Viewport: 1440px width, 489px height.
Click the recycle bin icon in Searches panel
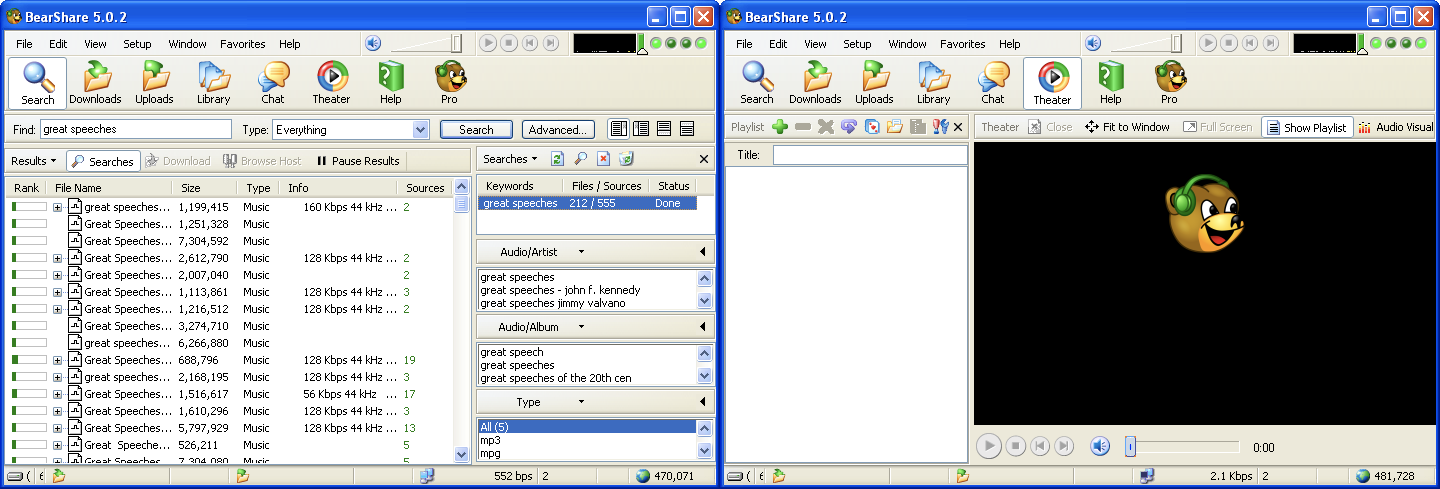[626, 159]
